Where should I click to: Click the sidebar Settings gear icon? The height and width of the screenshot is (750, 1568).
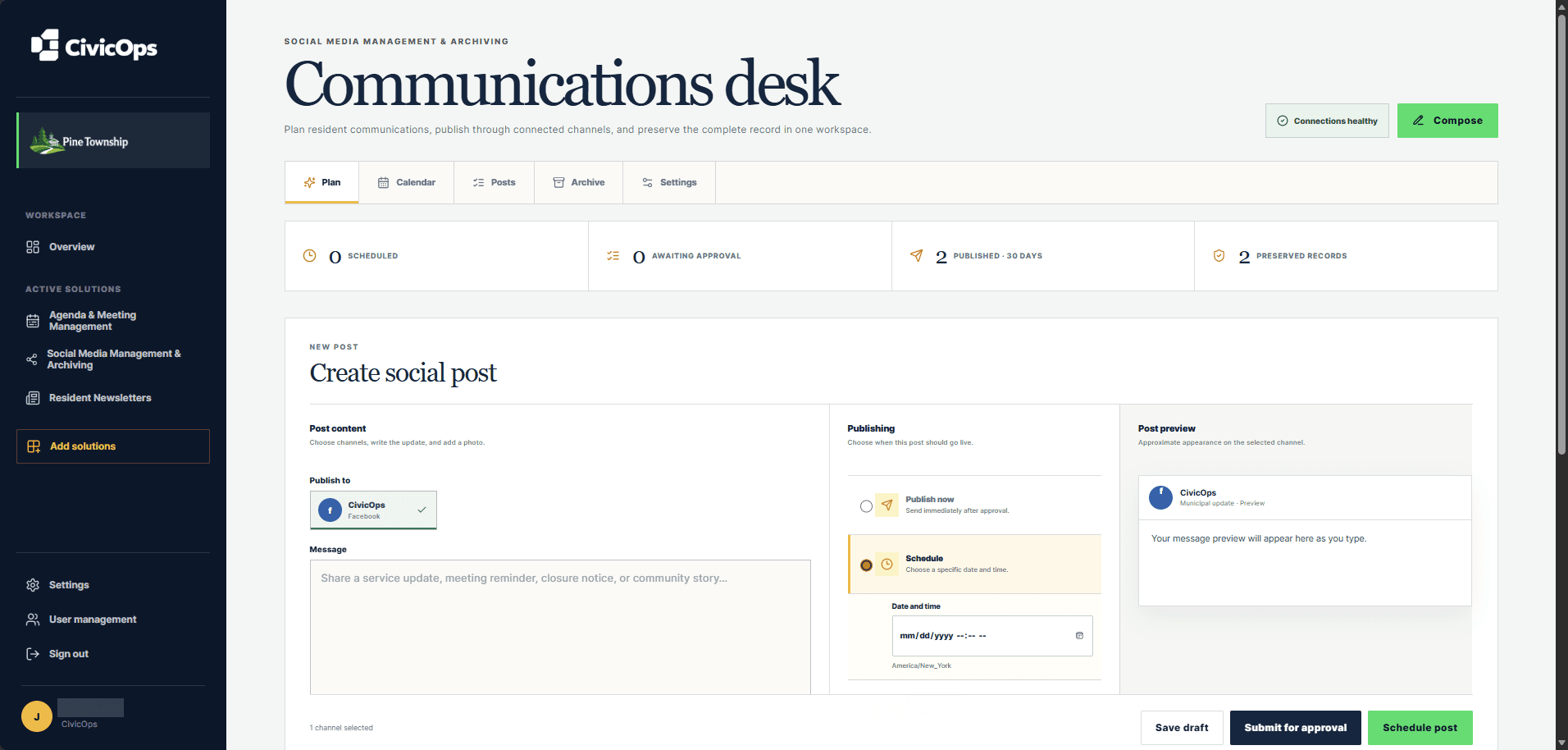pyautogui.click(x=33, y=585)
